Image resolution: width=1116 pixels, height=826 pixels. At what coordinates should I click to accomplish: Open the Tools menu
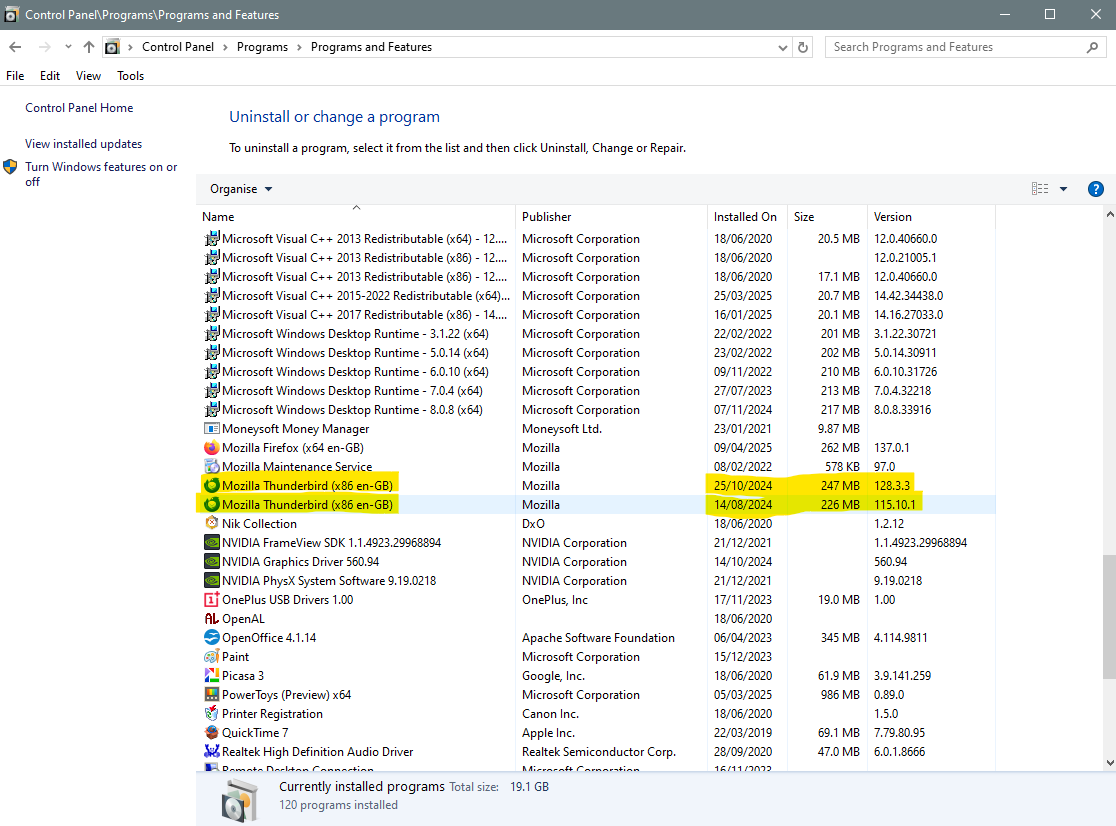pos(130,76)
